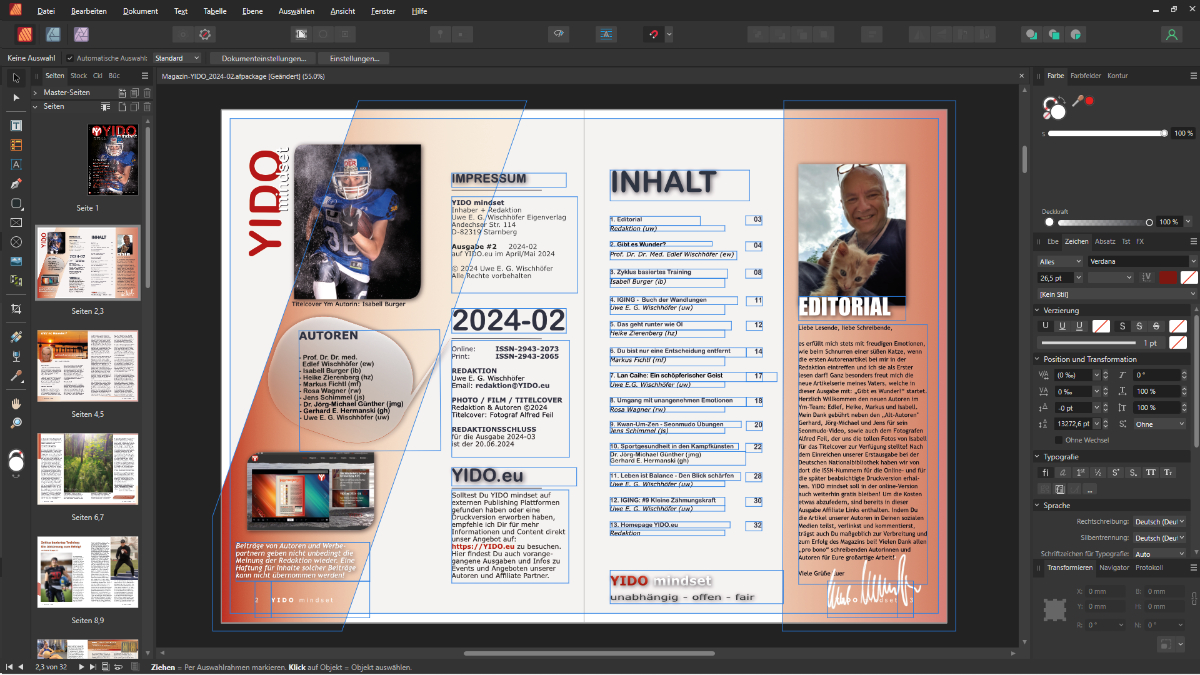
Task: Click the Dokumenteinstellungen... button
Action: 263,58
